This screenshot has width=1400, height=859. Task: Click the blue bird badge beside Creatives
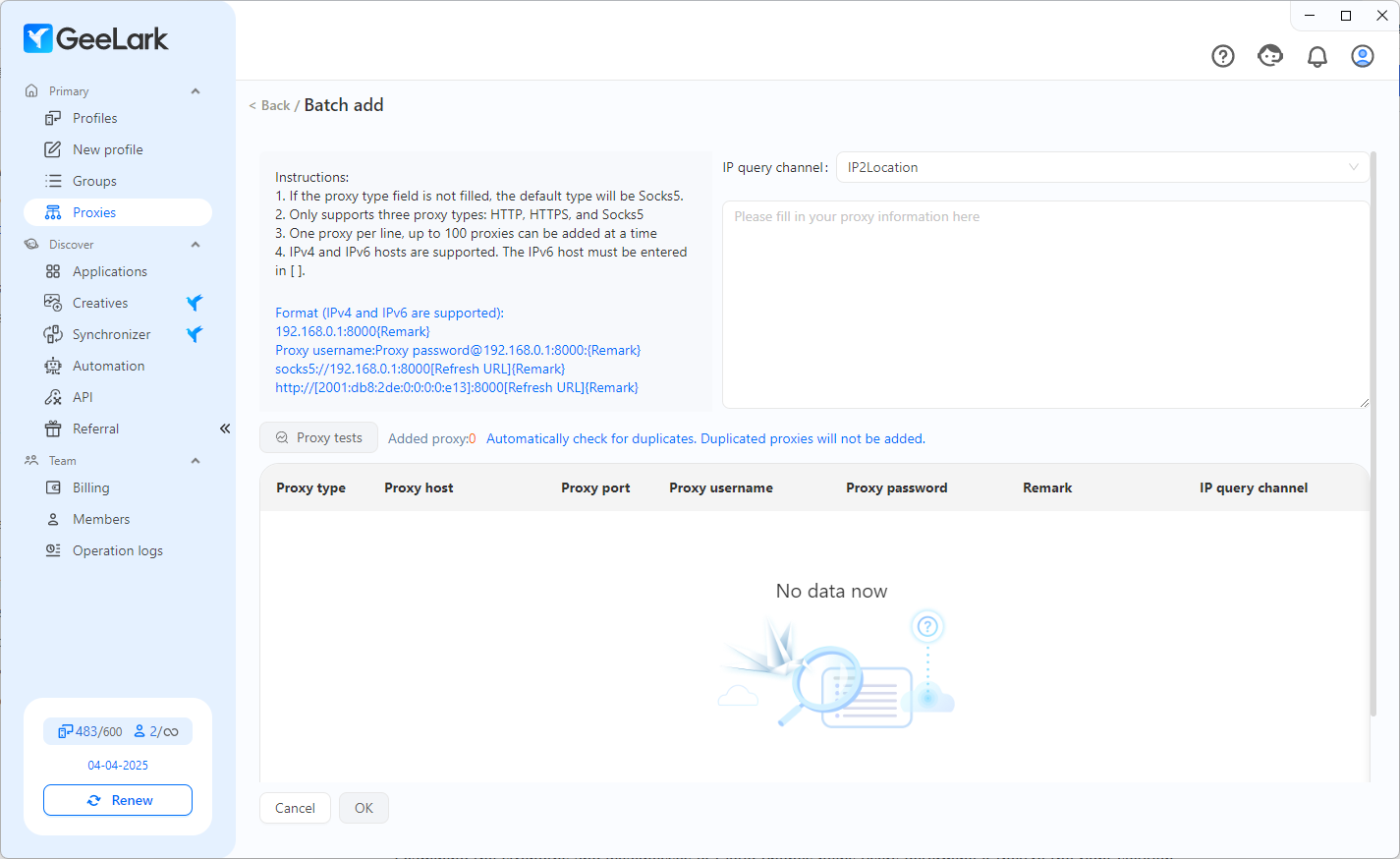coord(195,303)
